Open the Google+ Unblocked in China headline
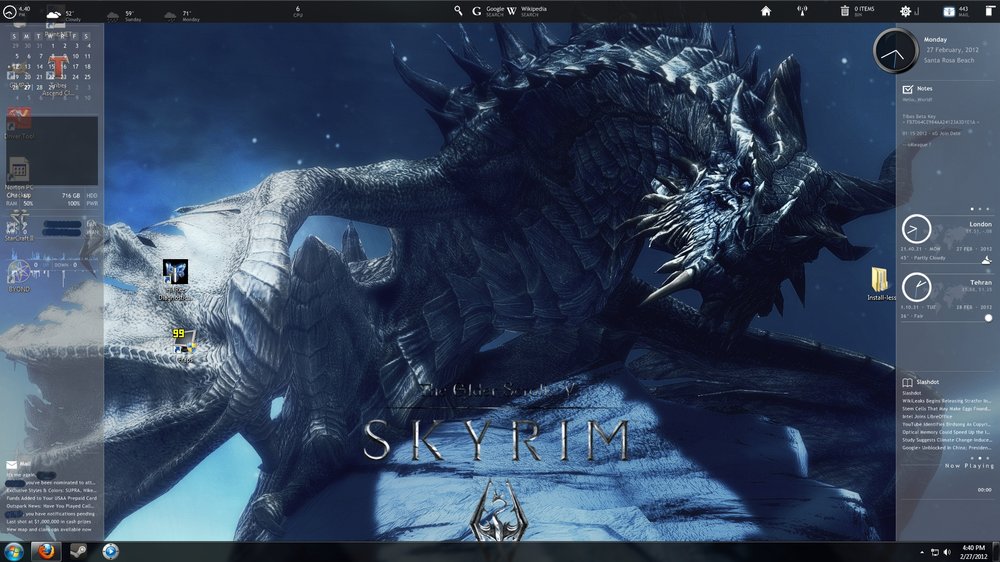The width and height of the screenshot is (1000, 562). click(946, 448)
